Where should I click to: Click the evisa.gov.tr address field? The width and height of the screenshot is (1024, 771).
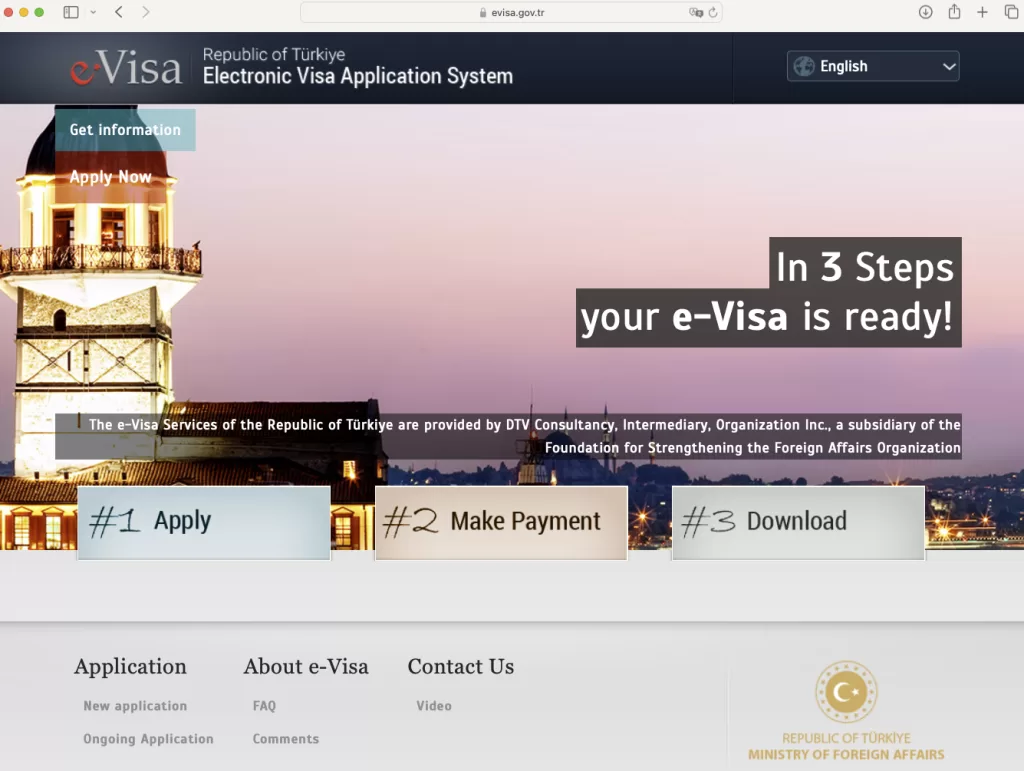511,12
